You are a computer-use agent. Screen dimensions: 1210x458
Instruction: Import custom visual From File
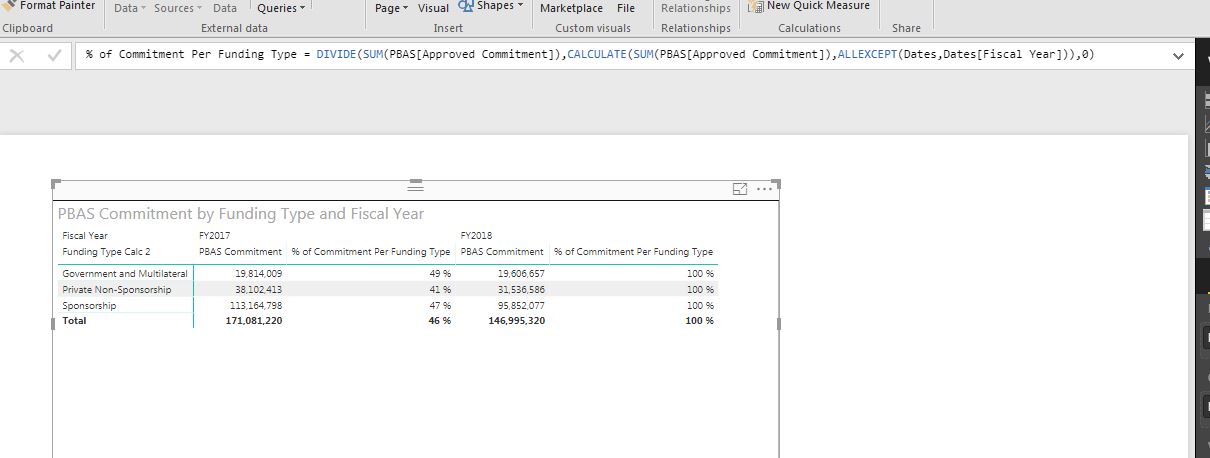(626, 8)
